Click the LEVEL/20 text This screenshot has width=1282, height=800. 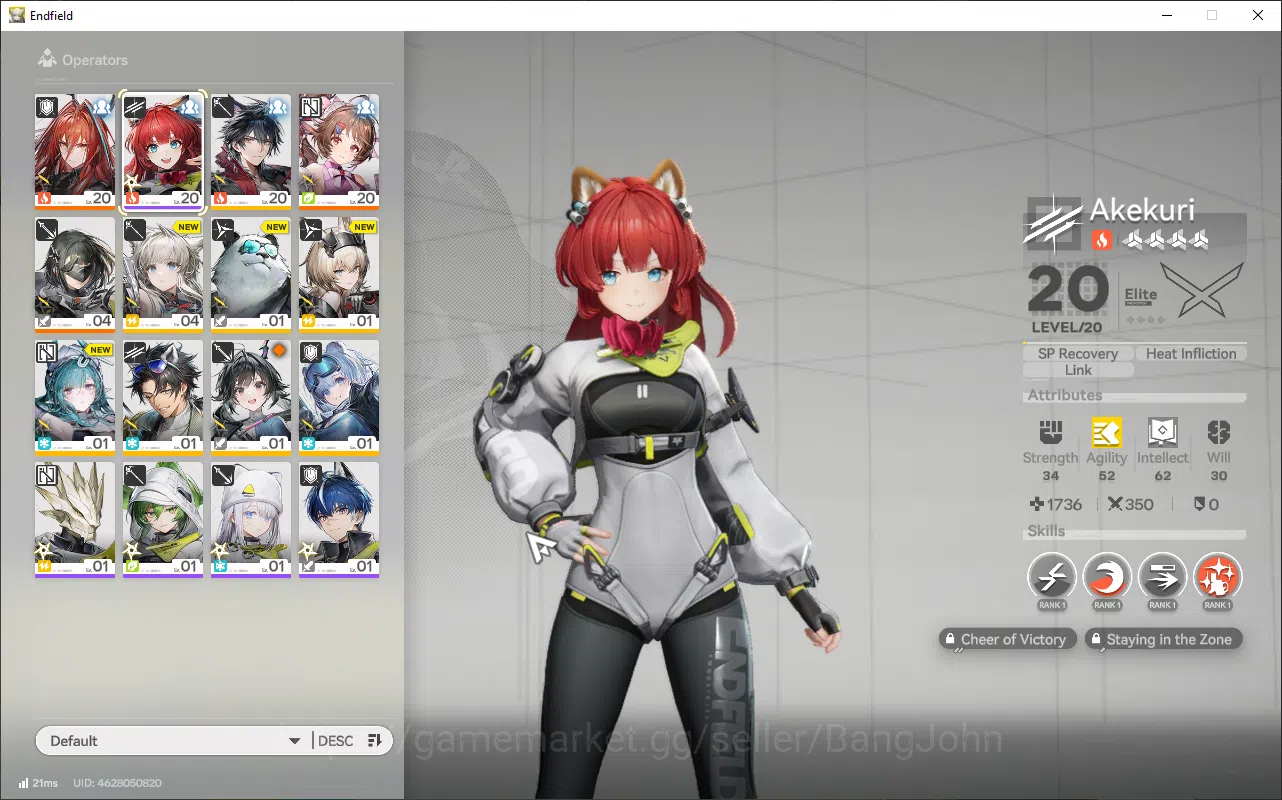point(1066,328)
